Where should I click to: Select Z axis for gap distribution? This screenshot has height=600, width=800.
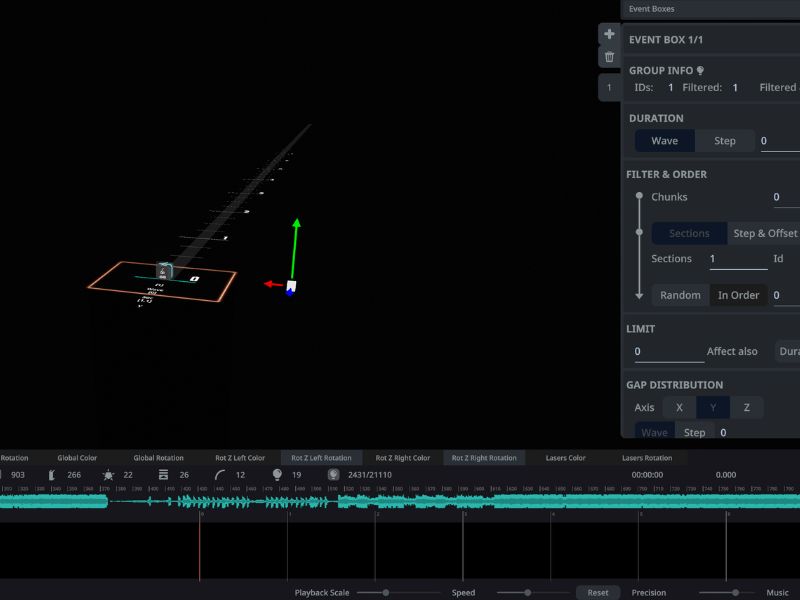(746, 407)
